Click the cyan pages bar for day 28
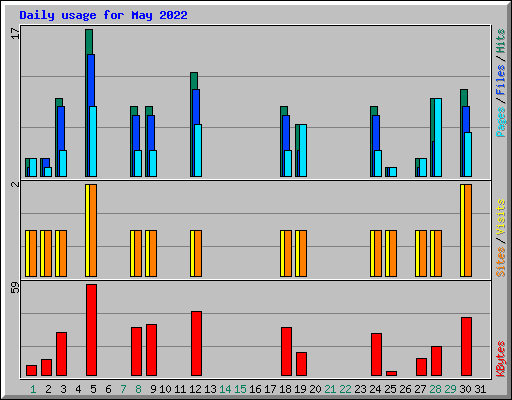The image size is (512, 400). [438, 137]
